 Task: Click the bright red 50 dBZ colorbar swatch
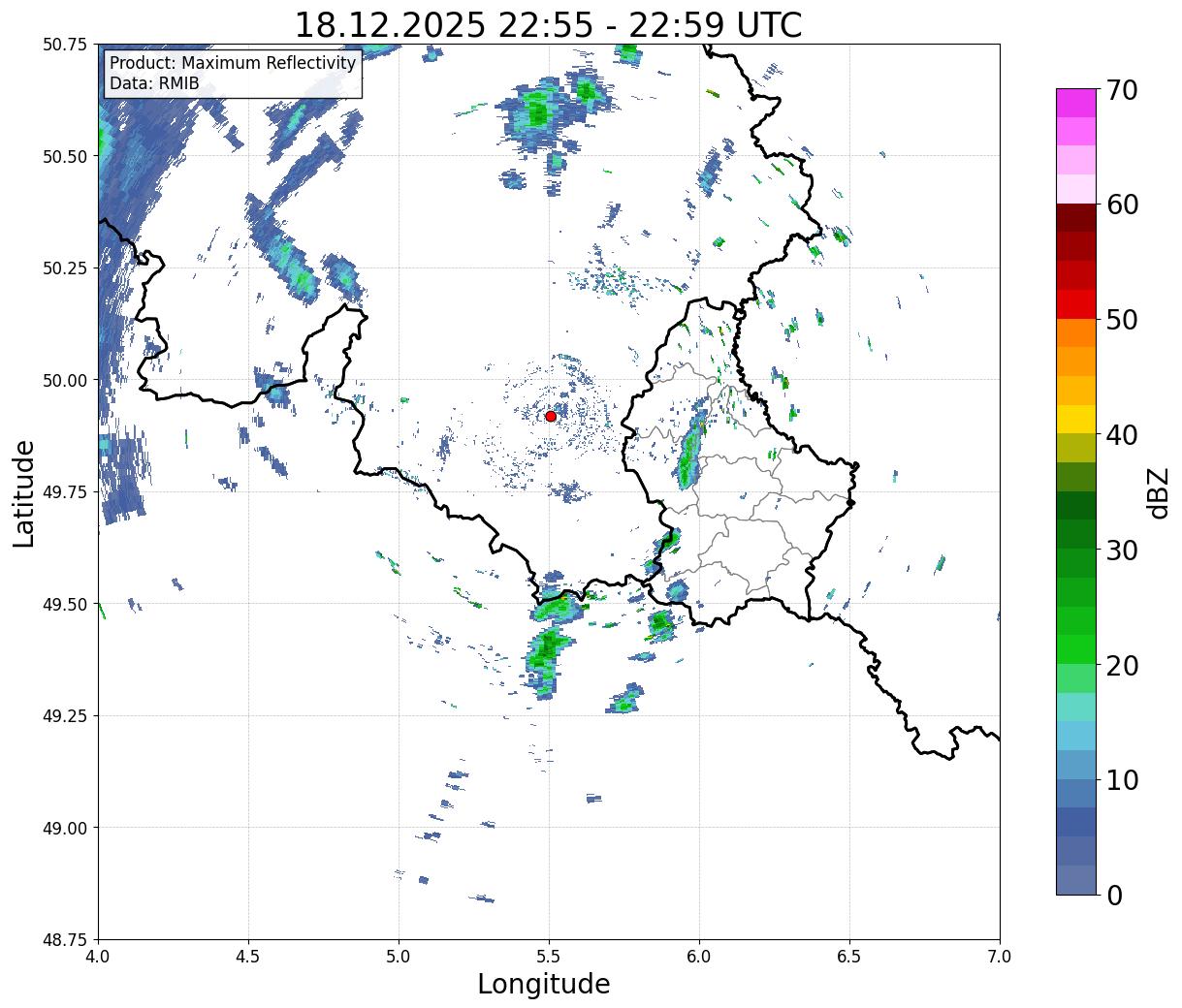[1076, 304]
